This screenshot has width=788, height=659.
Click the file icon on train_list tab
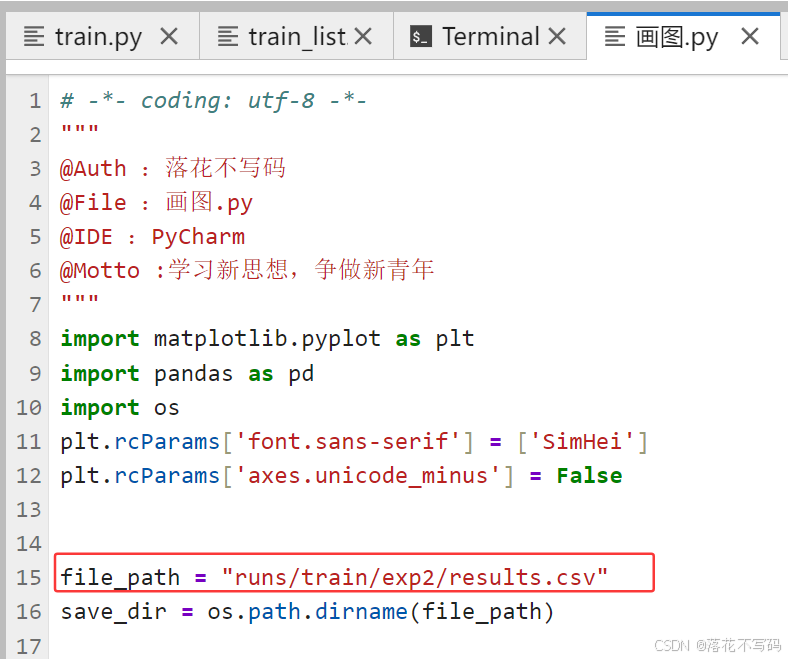click(x=228, y=37)
